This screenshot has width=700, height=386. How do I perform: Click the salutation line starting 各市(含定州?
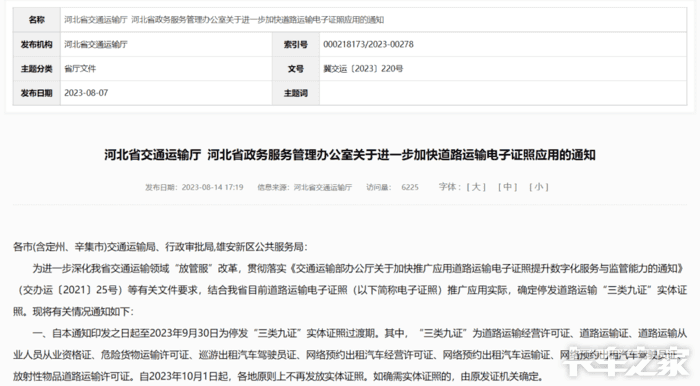coord(160,247)
